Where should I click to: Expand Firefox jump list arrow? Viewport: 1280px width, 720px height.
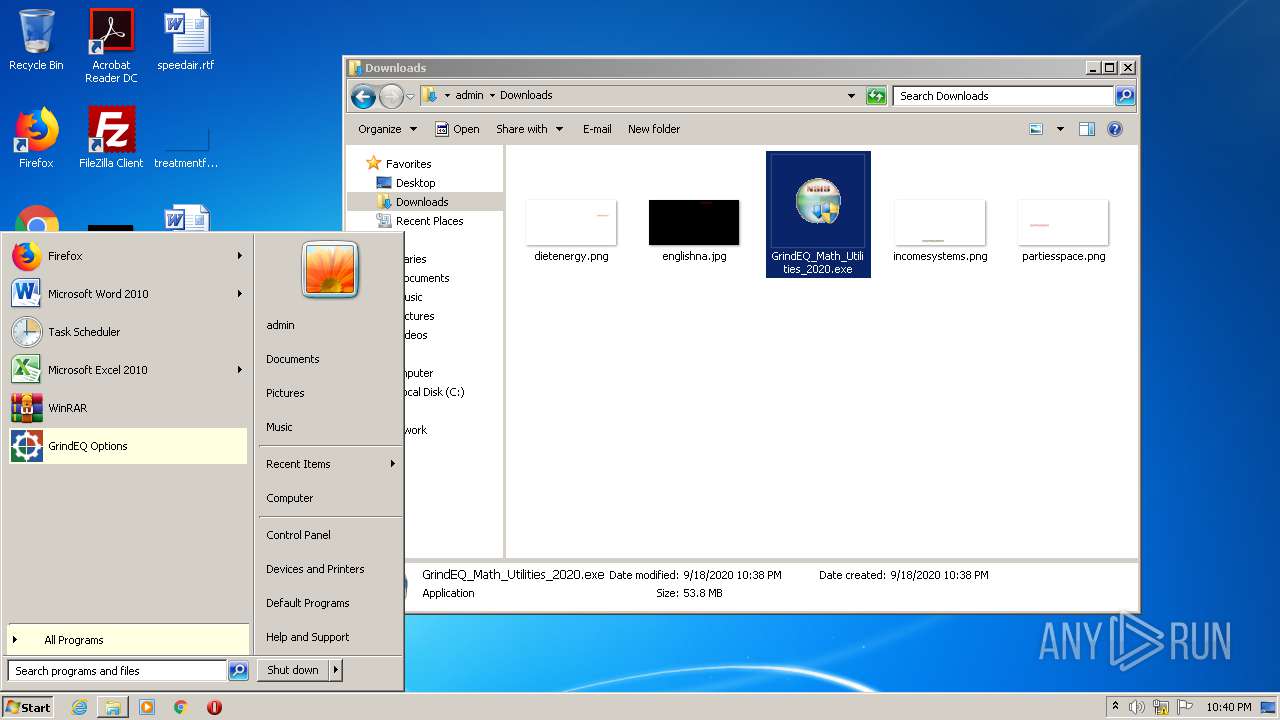click(x=239, y=256)
